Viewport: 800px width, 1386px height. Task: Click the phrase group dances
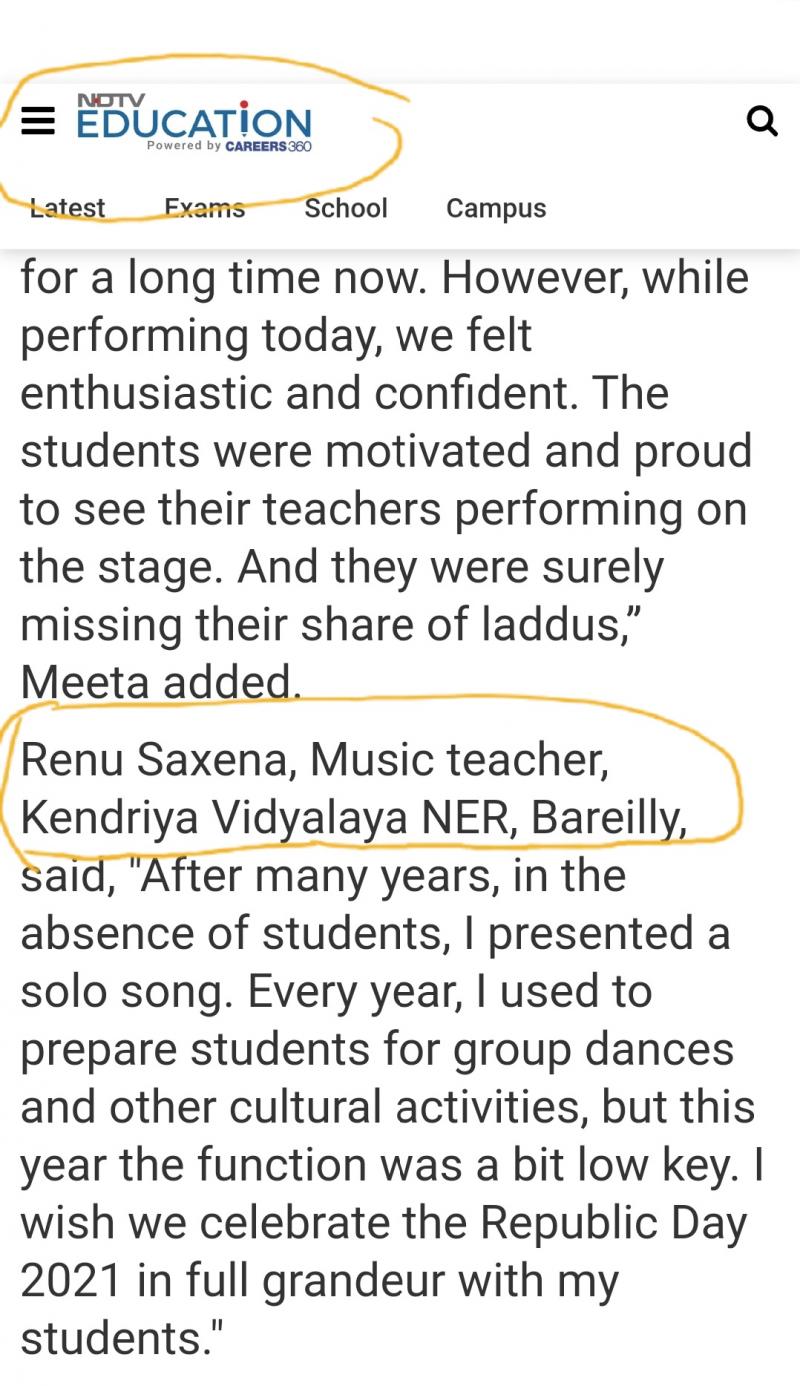click(x=594, y=1050)
